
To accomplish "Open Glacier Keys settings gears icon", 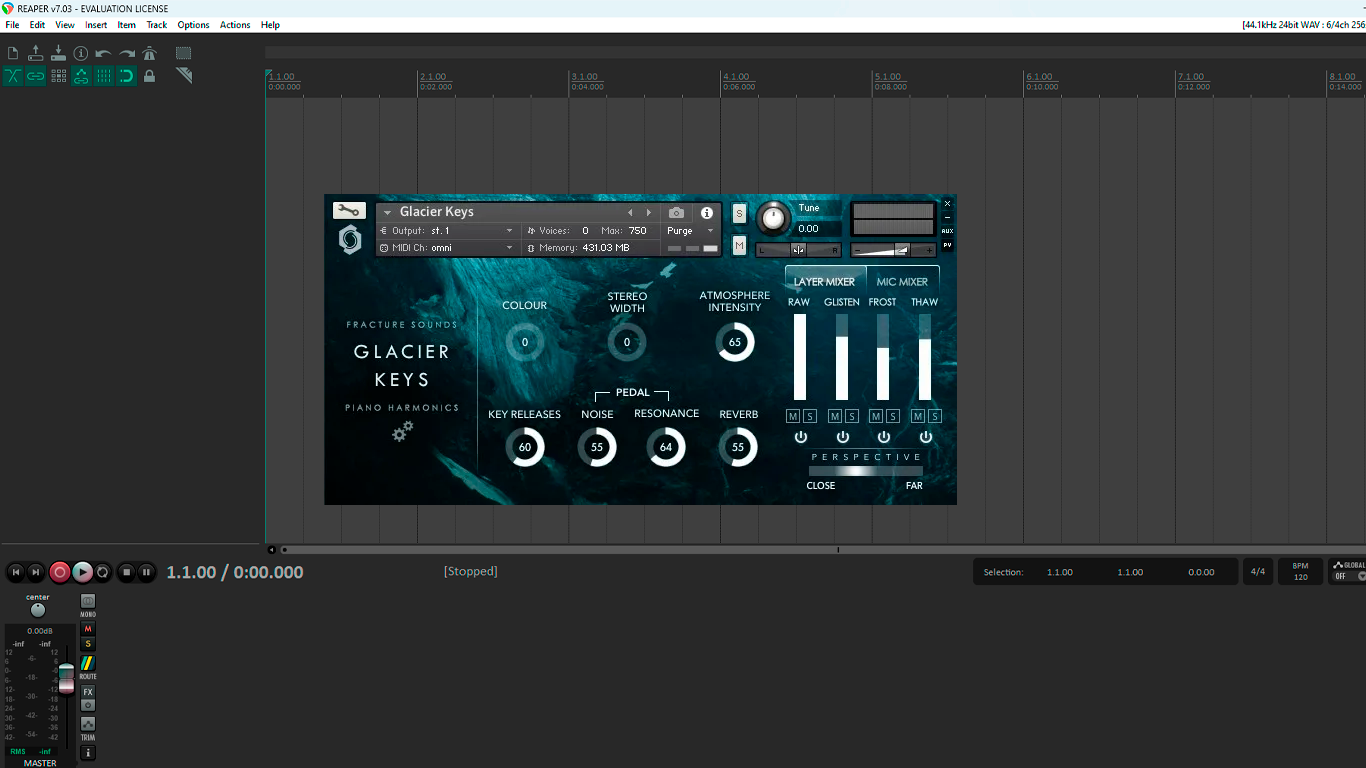I will coord(403,431).
